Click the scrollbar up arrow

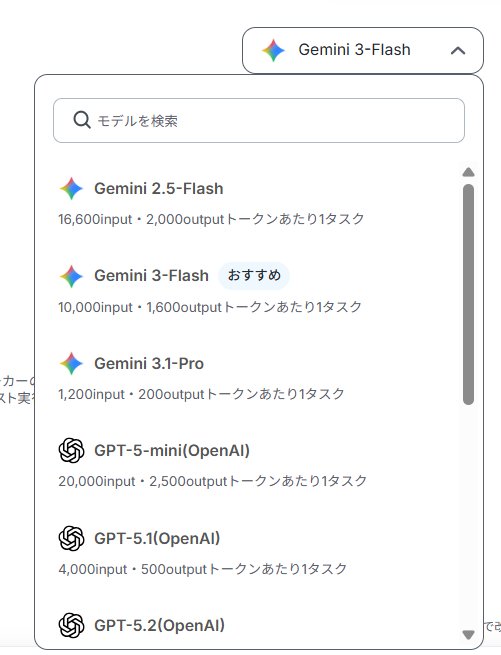[x=468, y=172]
